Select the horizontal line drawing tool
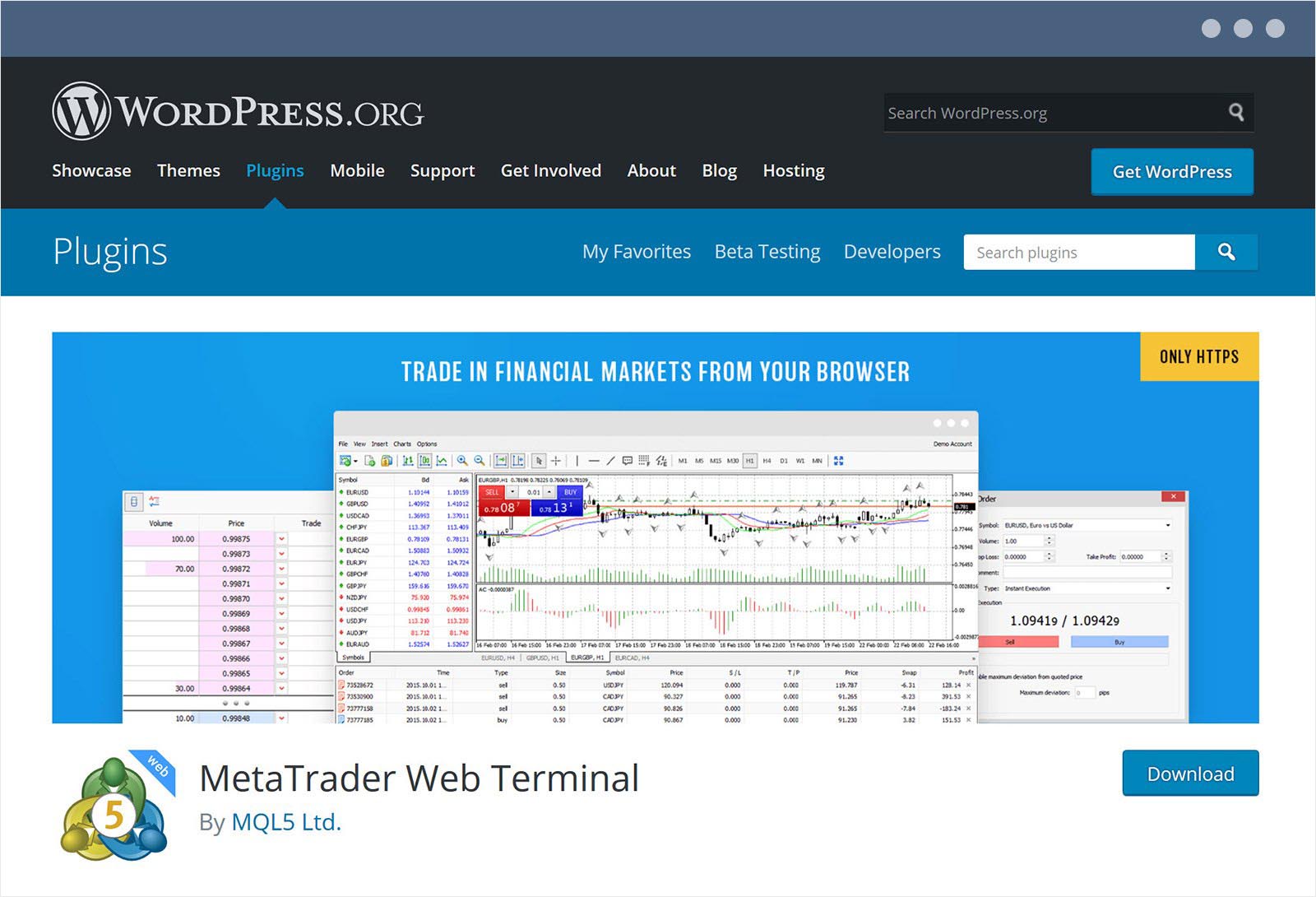1316x897 pixels. tap(593, 460)
